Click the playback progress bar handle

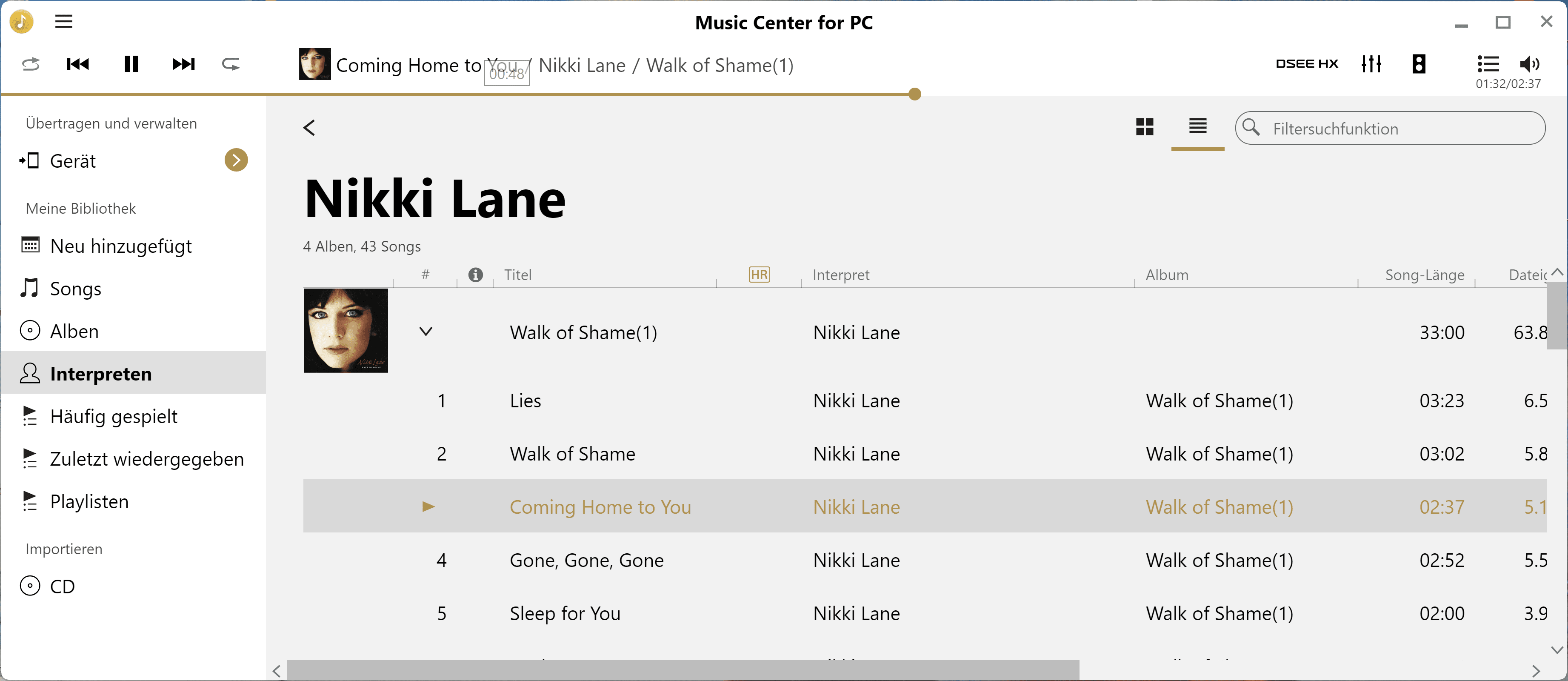914,94
